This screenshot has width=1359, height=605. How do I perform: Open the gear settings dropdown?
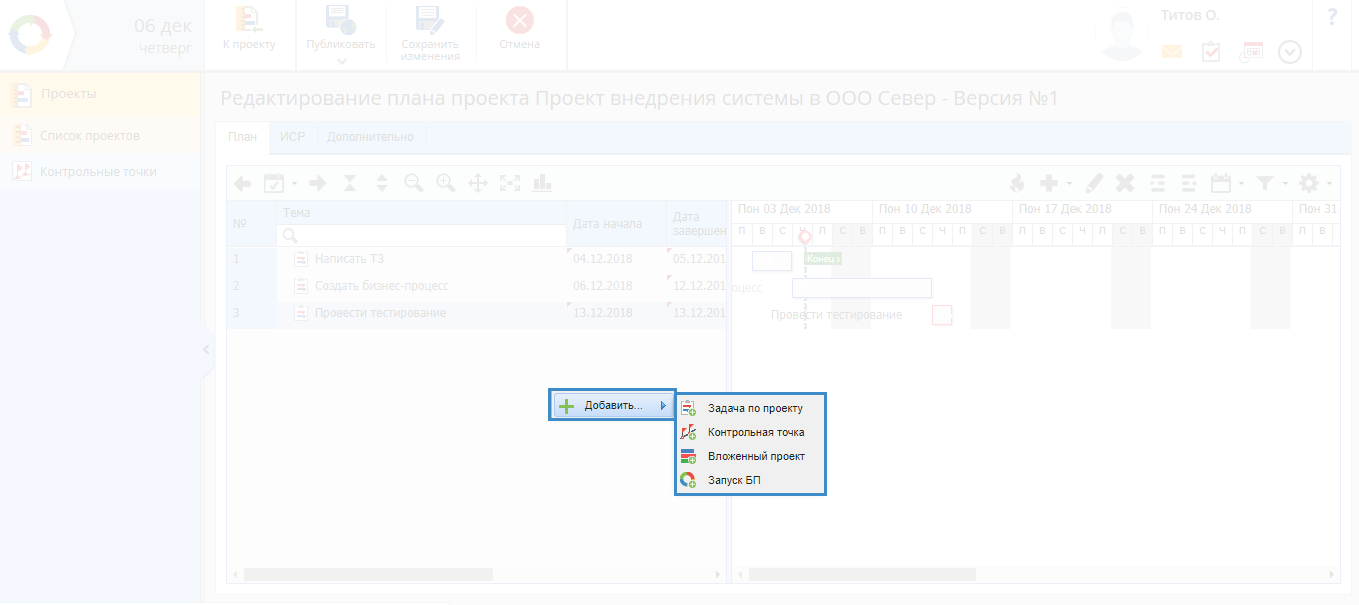coord(1314,183)
